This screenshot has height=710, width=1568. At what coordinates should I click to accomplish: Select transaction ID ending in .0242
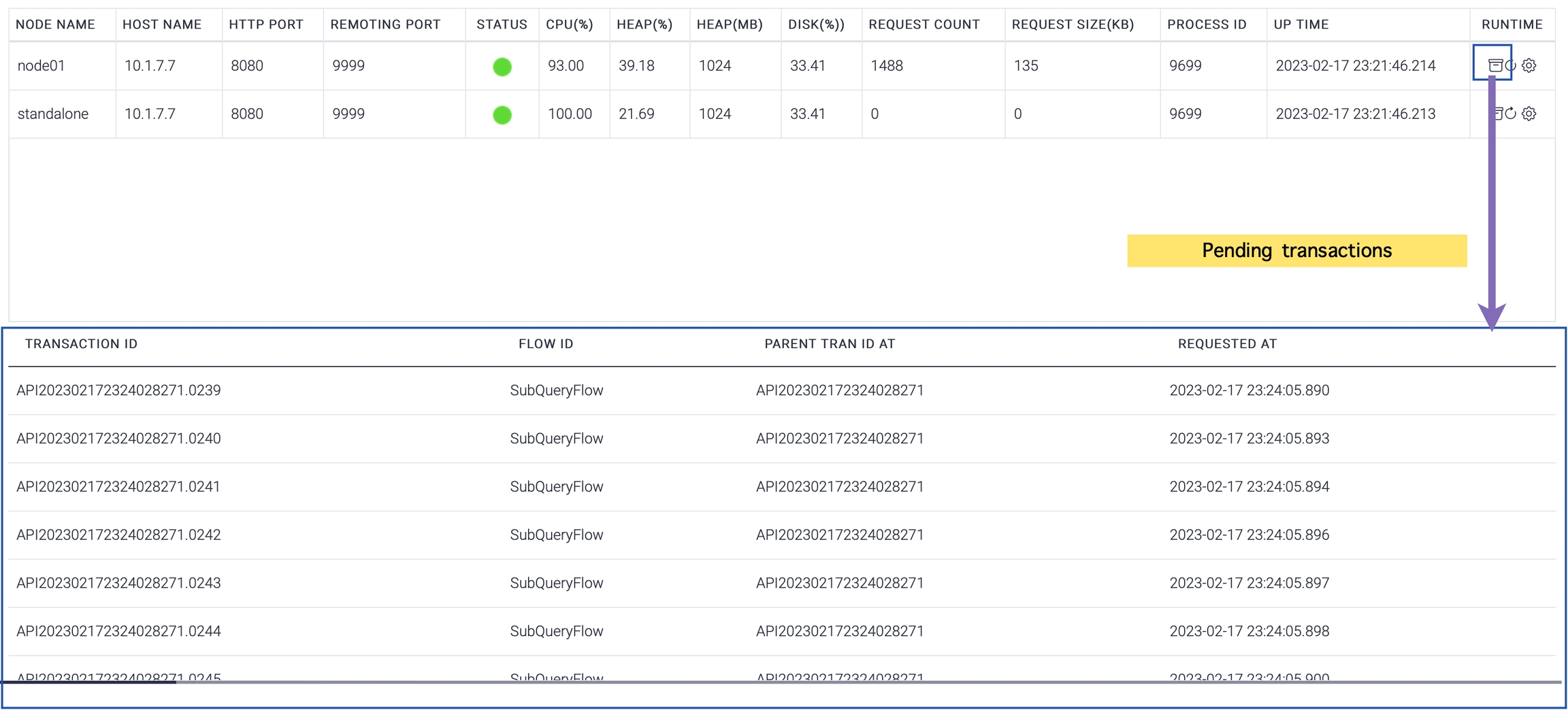click(x=118, y=535)
